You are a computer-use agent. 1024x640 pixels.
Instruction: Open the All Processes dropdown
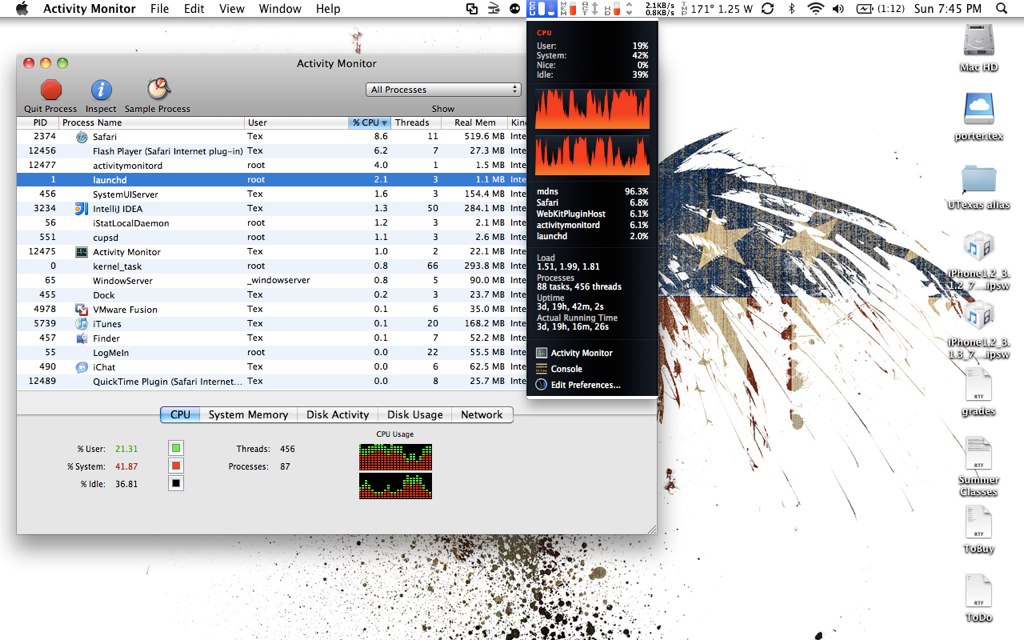click(443, 89)
